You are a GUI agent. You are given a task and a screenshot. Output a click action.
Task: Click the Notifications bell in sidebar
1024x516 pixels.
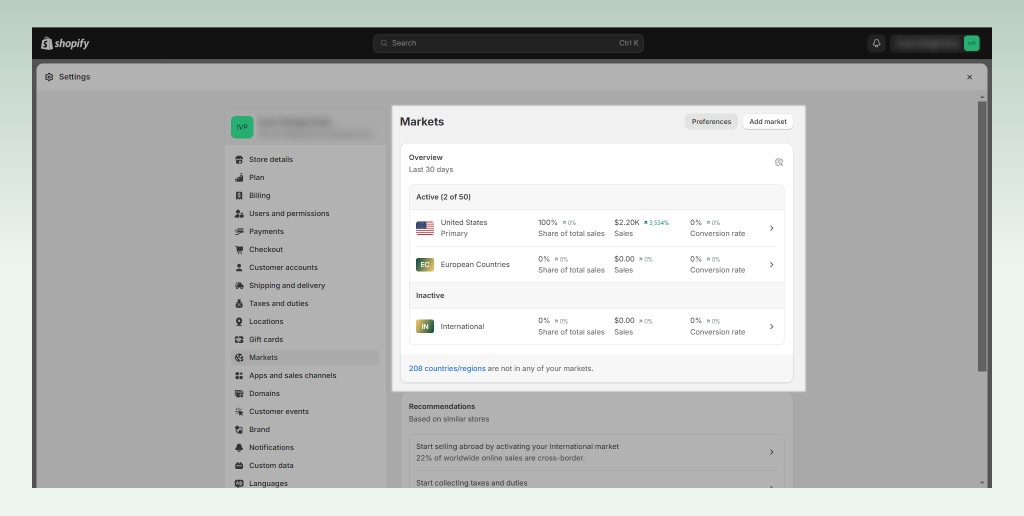239,447
